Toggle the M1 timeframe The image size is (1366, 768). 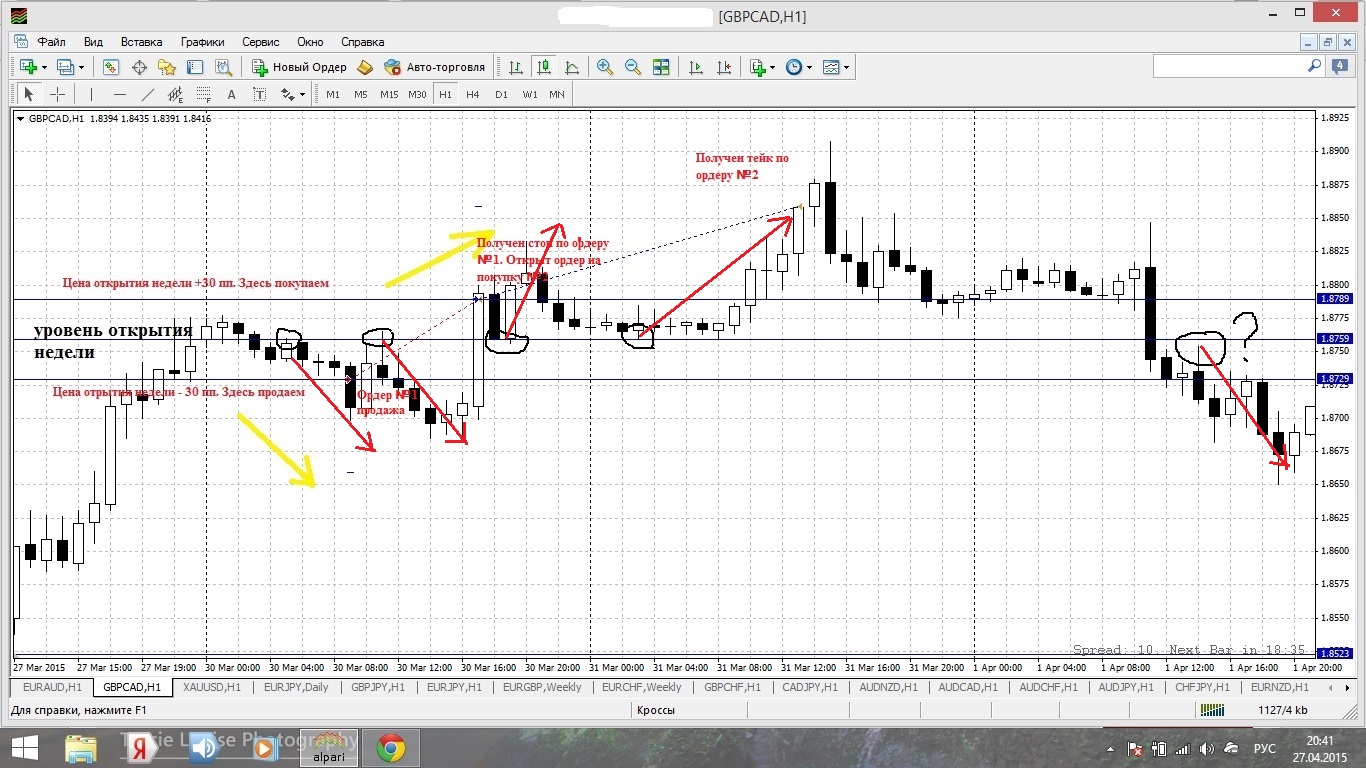click(333, 94)
